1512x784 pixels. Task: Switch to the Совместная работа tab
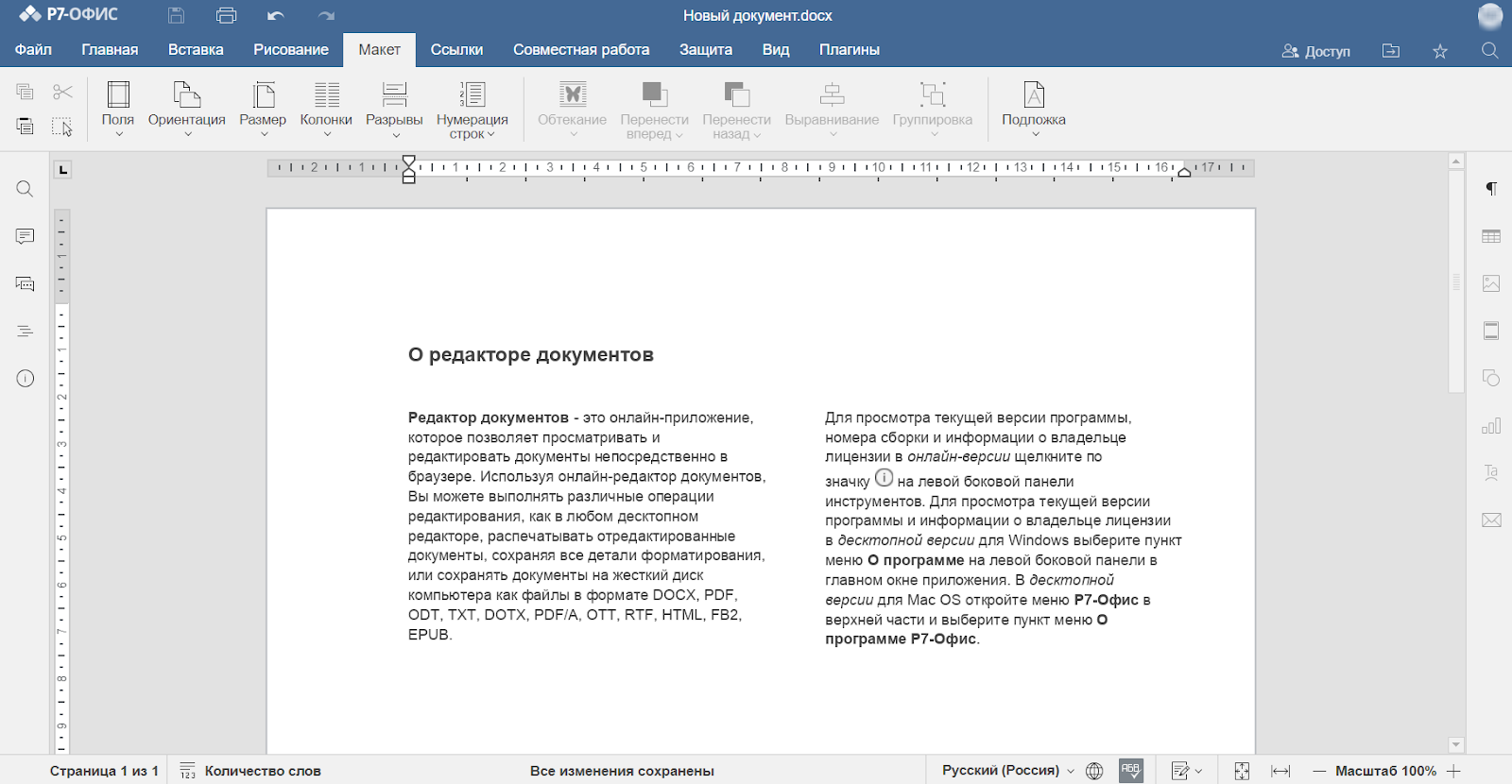click(x=581, y=50)
